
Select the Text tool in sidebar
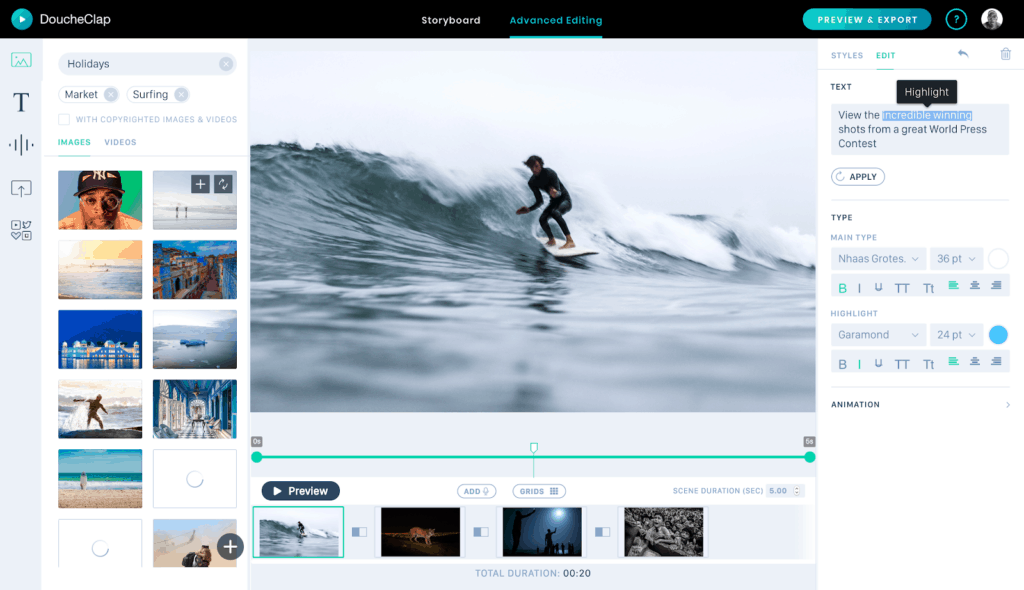point(21,102)
